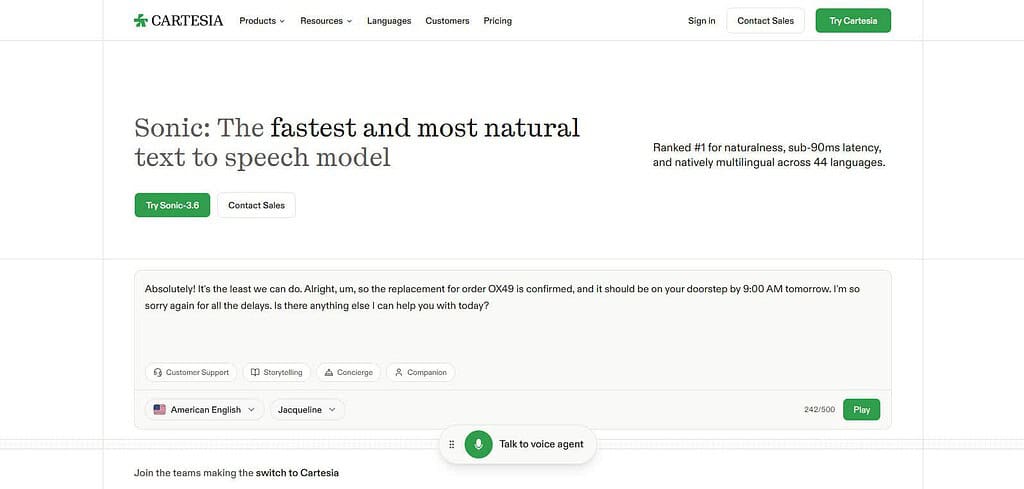Go to the Languages page
Screen dimensions: 1024x489
[x=389, y=21]
